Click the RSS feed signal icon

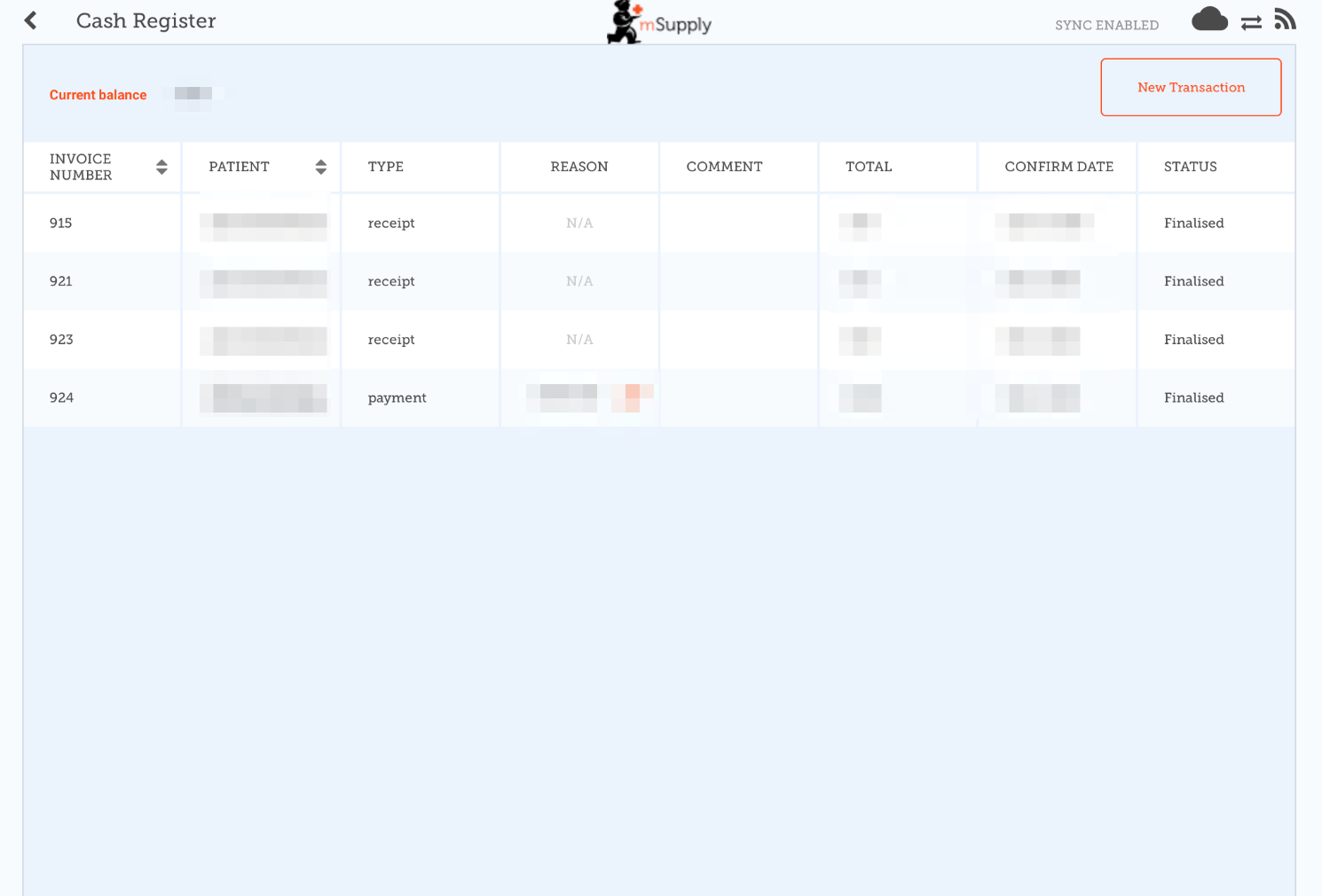click(x=1285, y=20)
